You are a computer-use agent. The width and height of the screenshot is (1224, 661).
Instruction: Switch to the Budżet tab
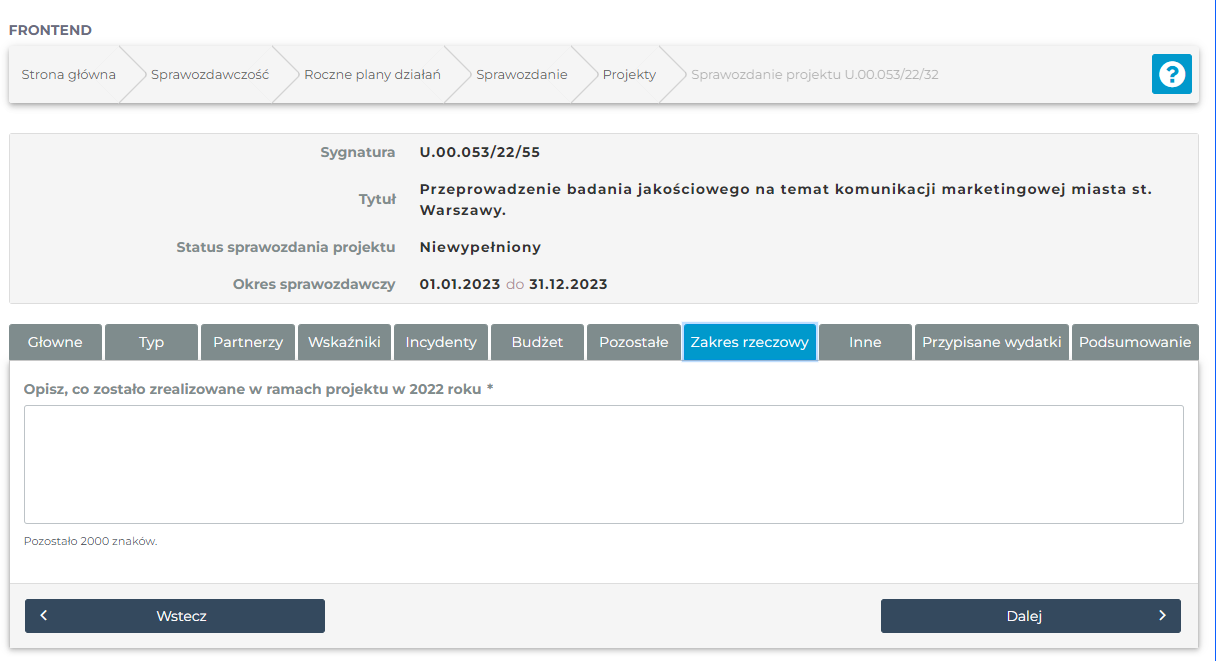537,342
